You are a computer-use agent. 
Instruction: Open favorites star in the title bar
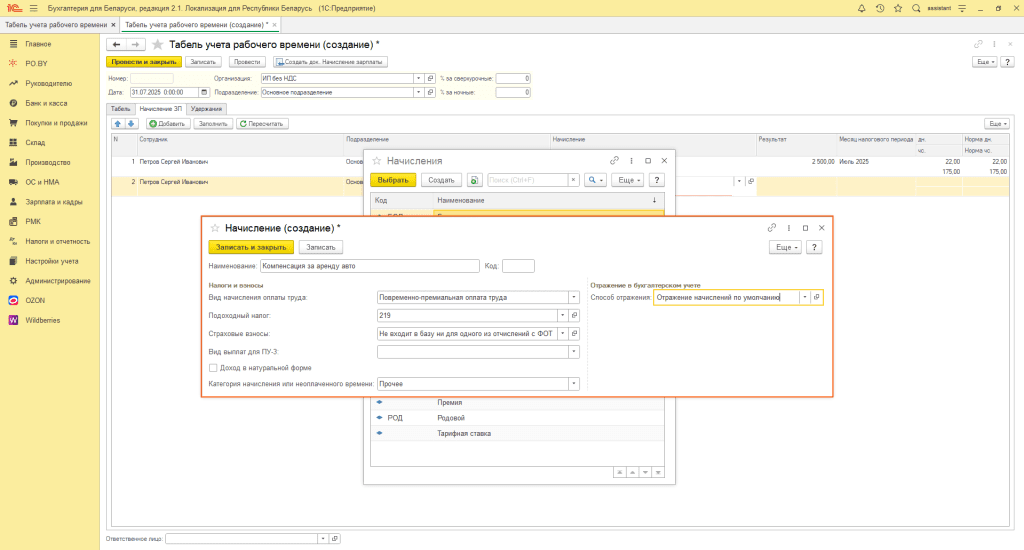click(898, 8)
